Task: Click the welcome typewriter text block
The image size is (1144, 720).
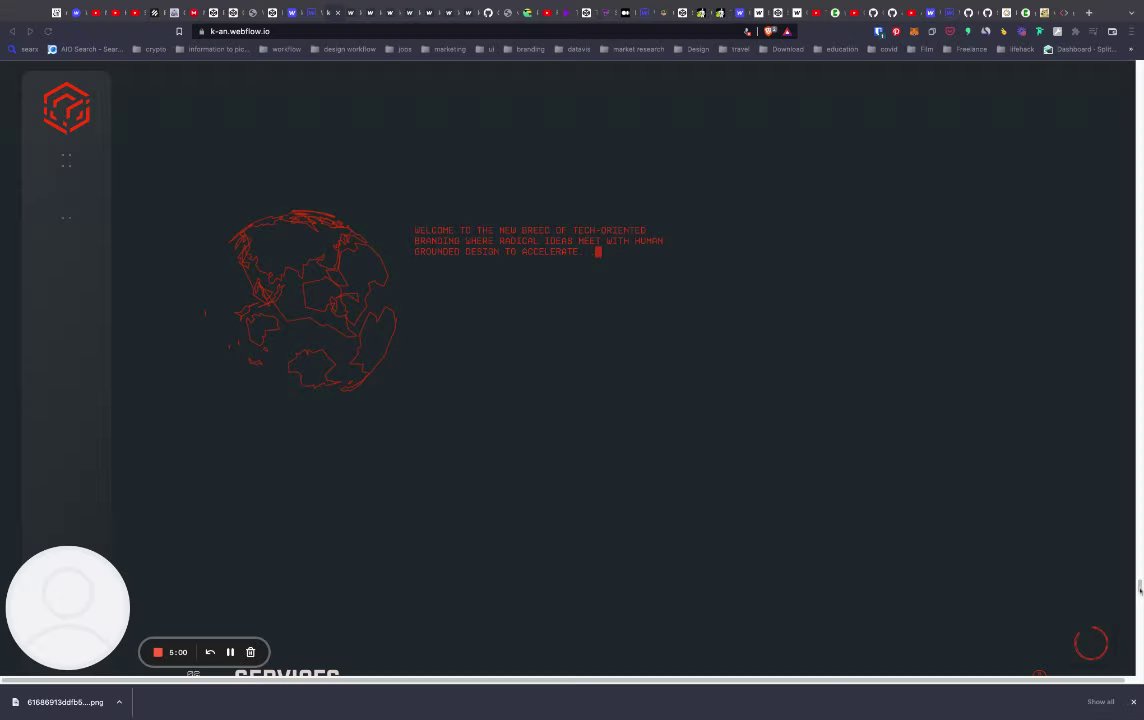Action: coord(538,241)
